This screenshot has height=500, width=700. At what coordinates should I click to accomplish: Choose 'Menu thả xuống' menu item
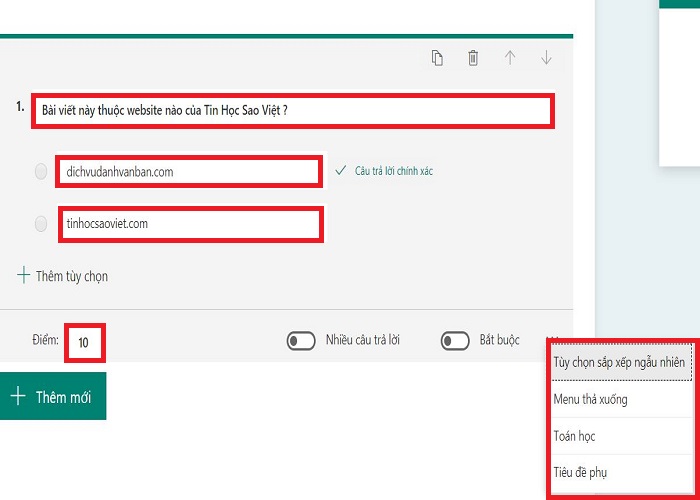[621, 399]
